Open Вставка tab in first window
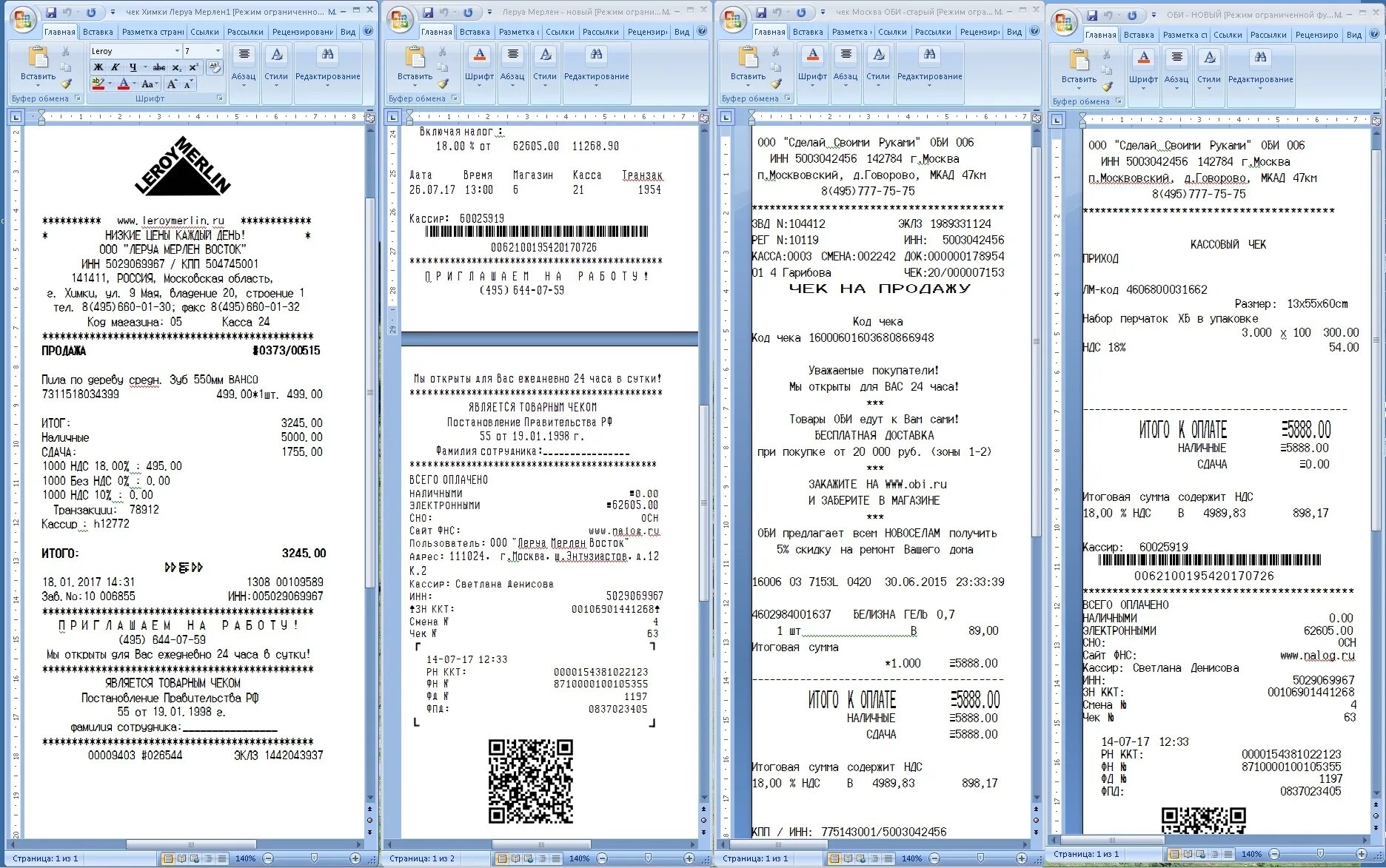The image size is (1386, 868). point(98,32)
